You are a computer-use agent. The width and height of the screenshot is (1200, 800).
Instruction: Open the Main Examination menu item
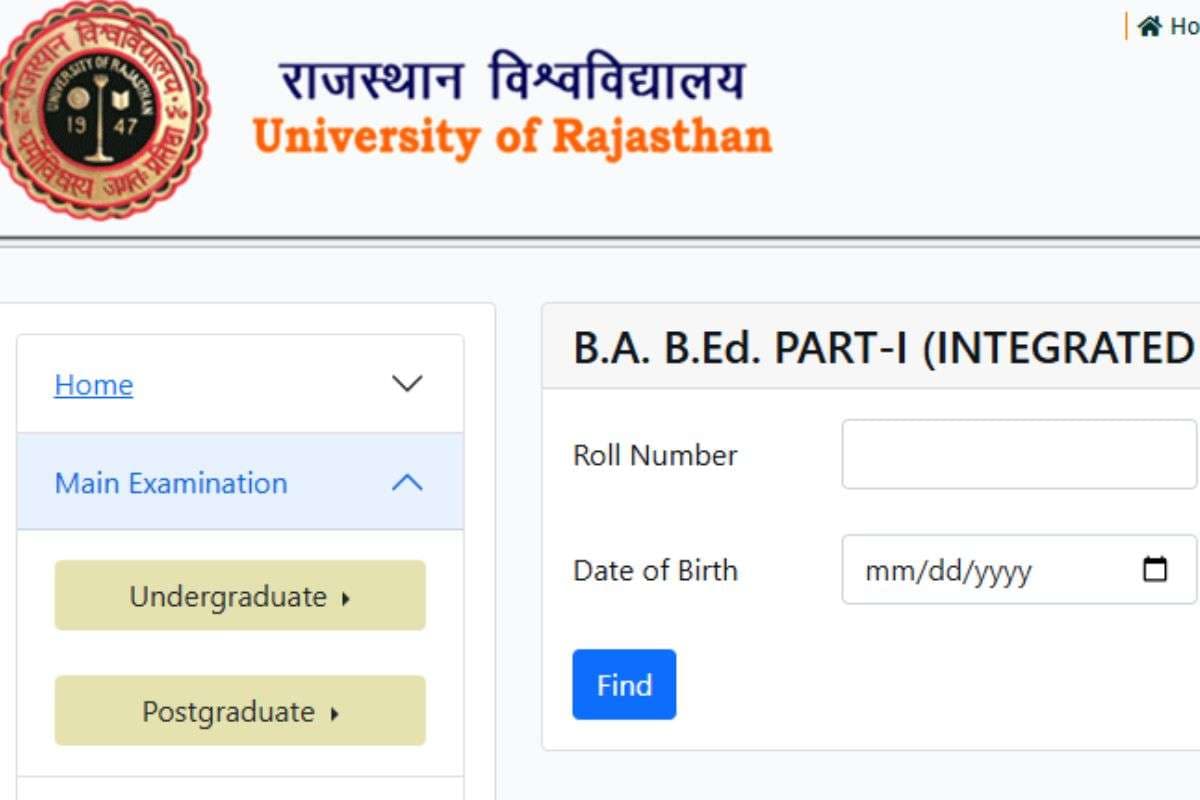pos(168,484)
